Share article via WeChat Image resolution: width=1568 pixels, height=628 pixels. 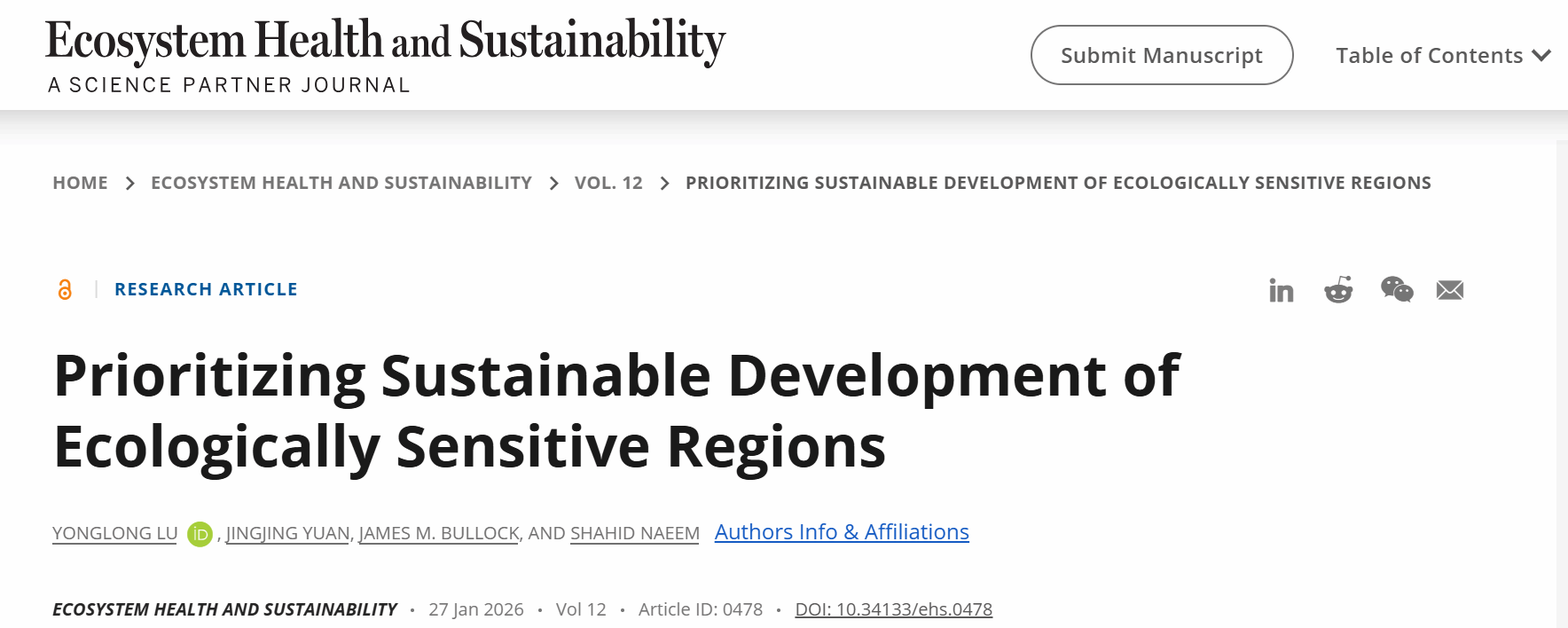coord(1396,289)
